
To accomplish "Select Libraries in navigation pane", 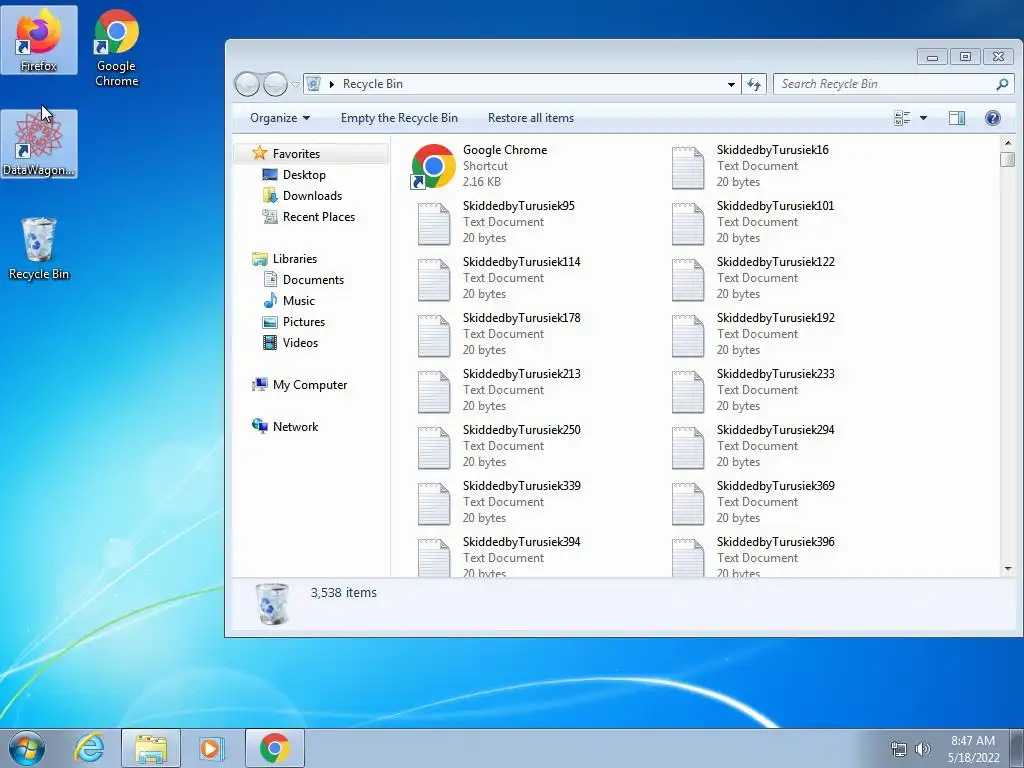I will tap(295, 259).
